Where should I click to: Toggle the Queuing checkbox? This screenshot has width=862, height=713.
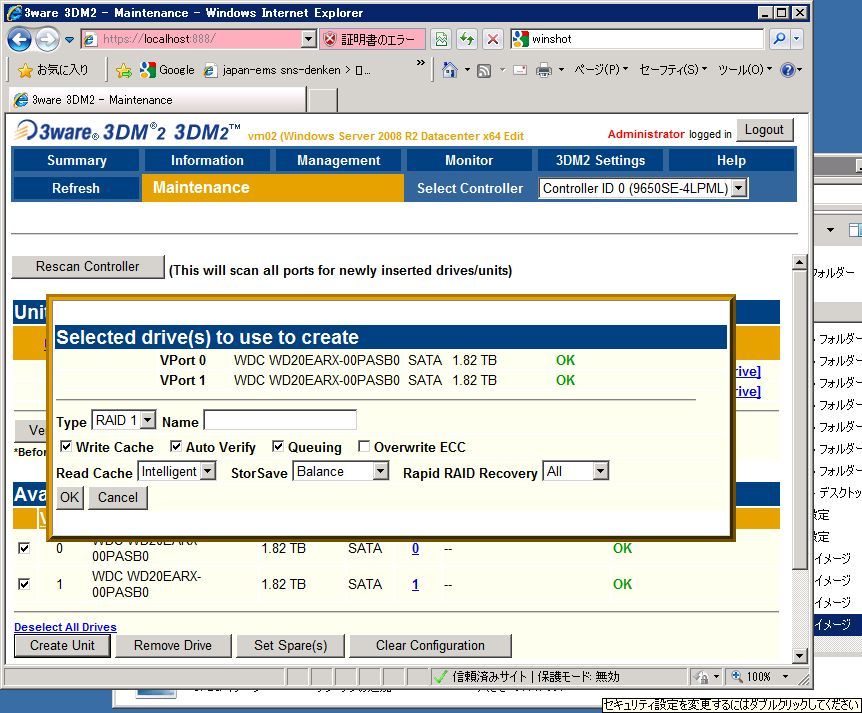coord(278,446)
